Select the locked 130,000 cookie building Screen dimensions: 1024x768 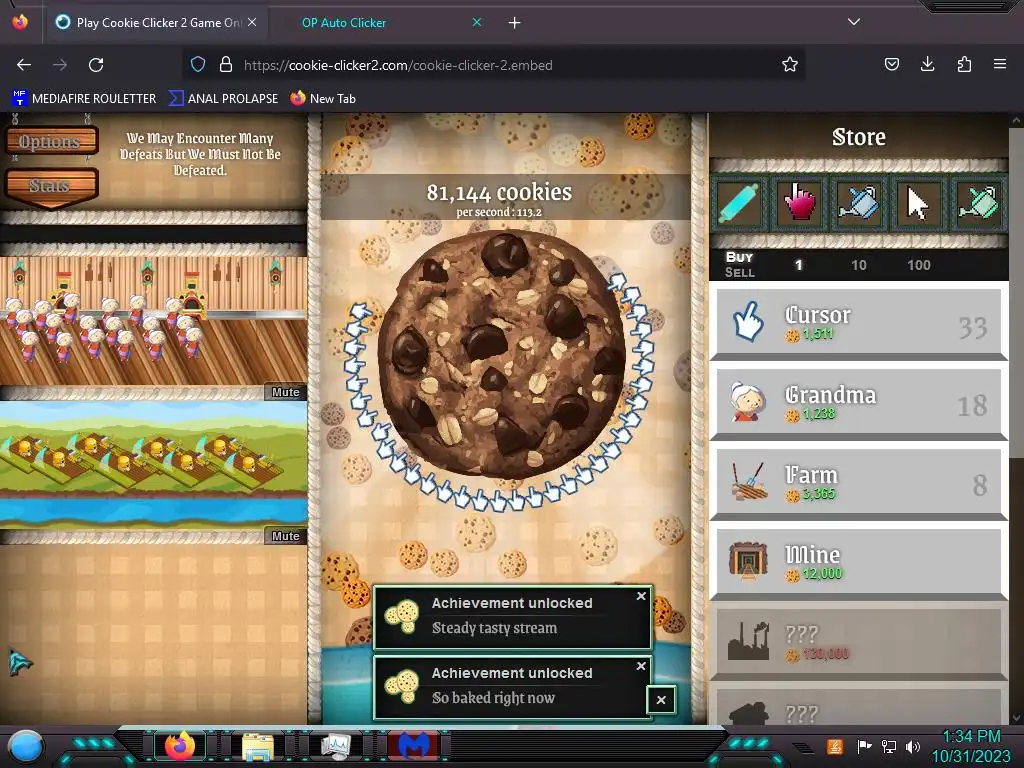tap(859, 644)
